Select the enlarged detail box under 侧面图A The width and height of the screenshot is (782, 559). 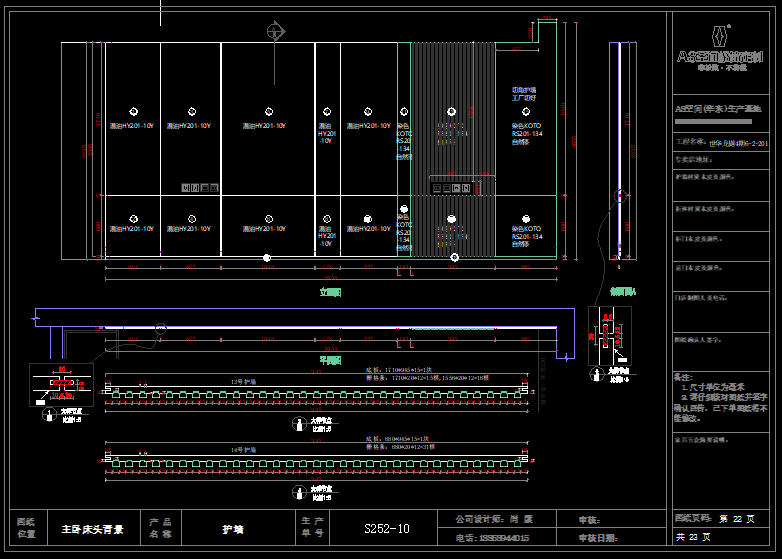(610, 336)
